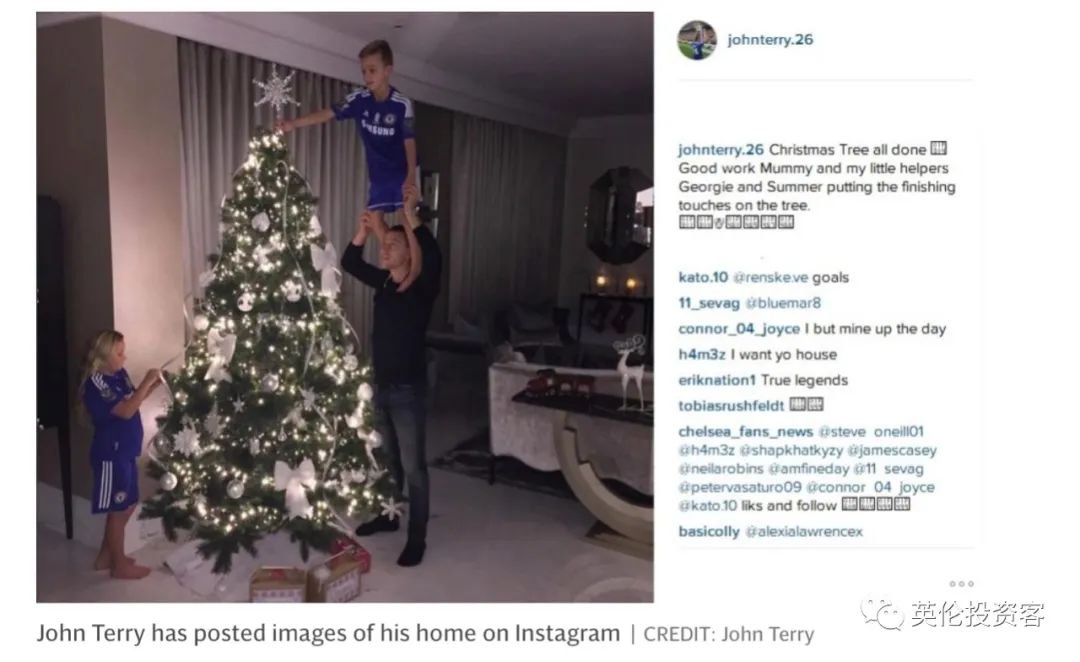Open the three-dot more options menu
The width and height of the screenshot is (1080, 662).
point(962,583)
